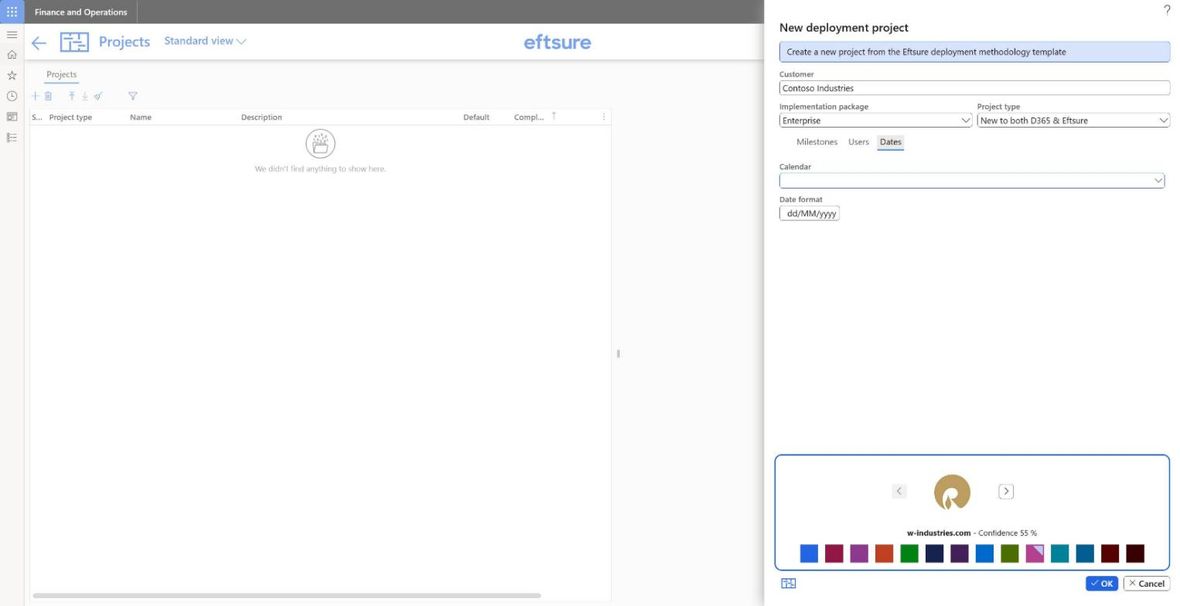This screenshot has height=606, width=1180.
Task: Switch to the Users tab
Action: (x=859, y=142)
